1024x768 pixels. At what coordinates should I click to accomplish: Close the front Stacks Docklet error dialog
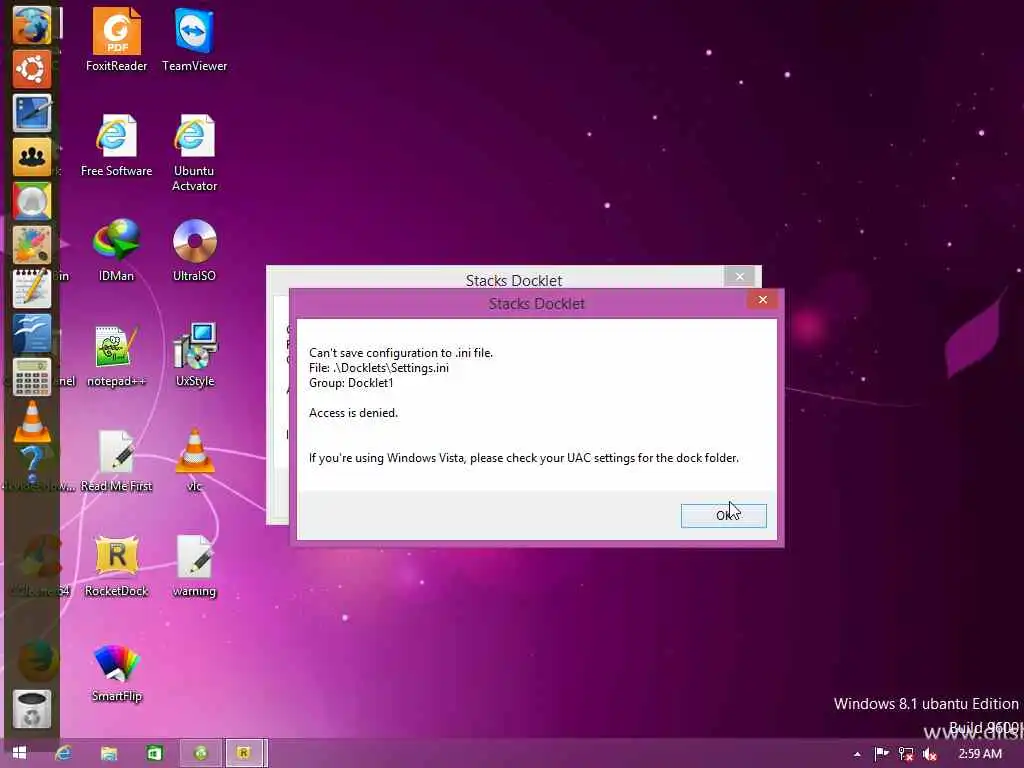(763, 300)
